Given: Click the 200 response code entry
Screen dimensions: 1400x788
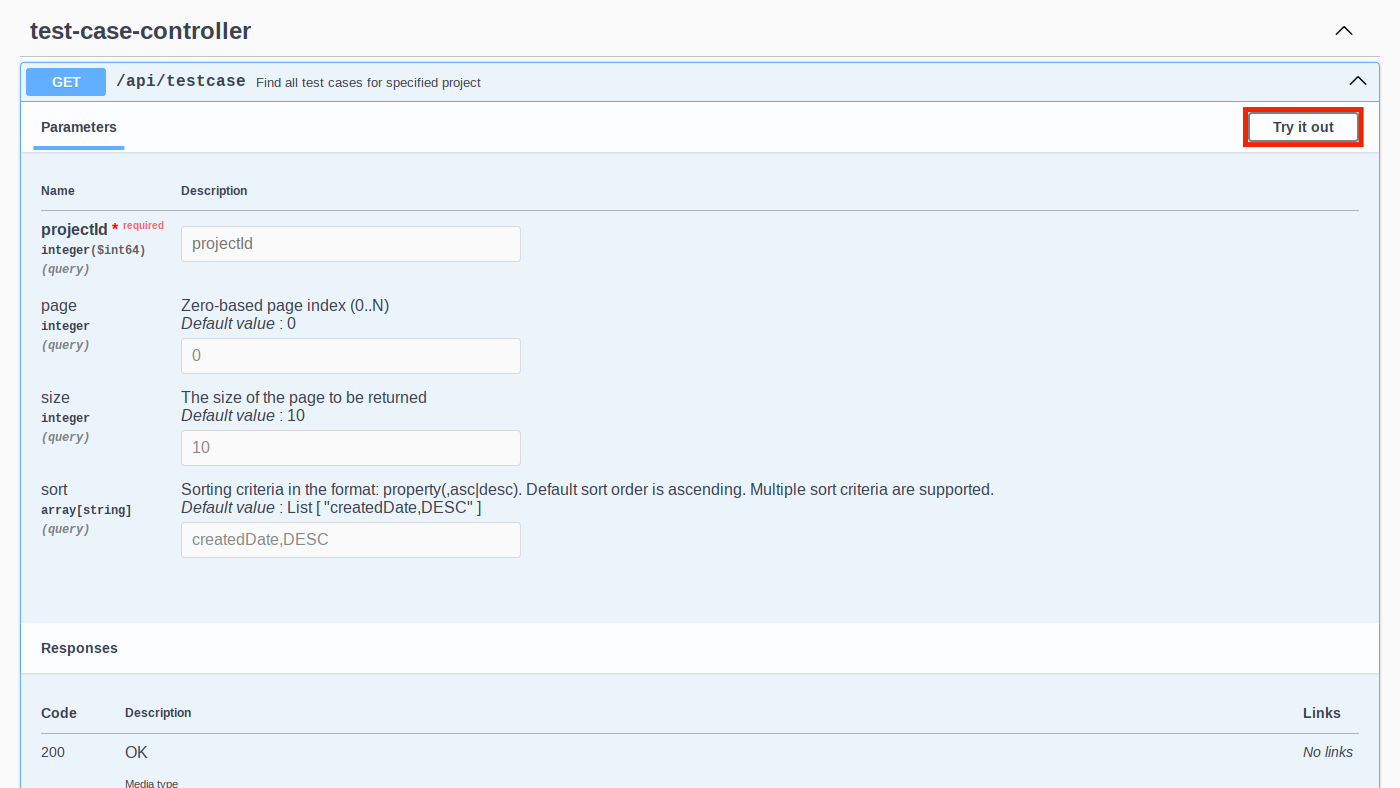Looking at the screenshot, I should click(x=52, y=751).
